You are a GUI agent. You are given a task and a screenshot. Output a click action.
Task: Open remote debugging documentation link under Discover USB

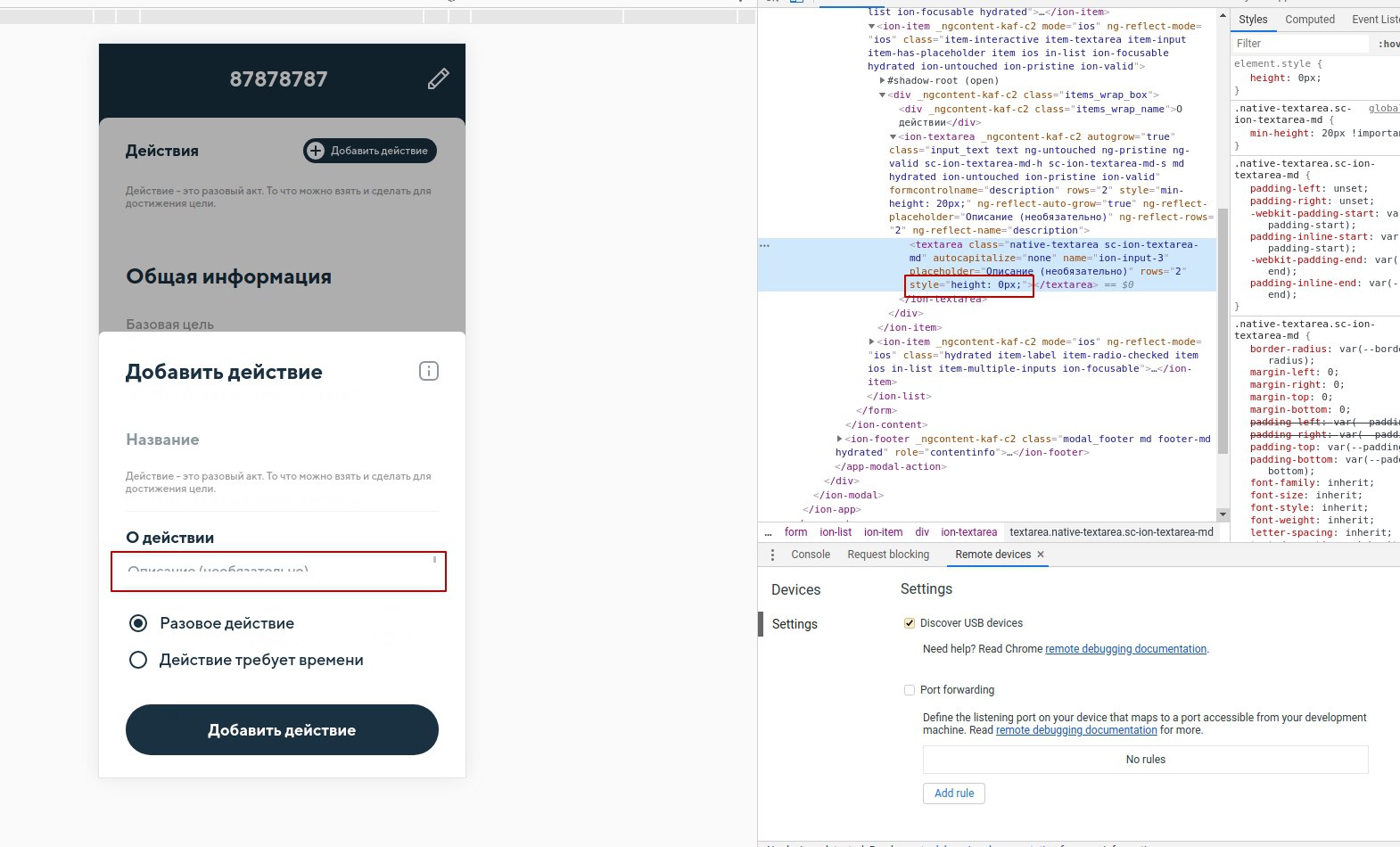pyautogui.click(x=1125, y=649)
